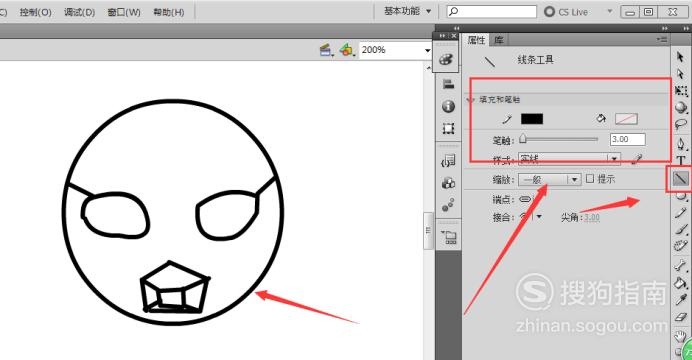
Task: Open the CS Live dropdown arrow
Action: point(610,11)
